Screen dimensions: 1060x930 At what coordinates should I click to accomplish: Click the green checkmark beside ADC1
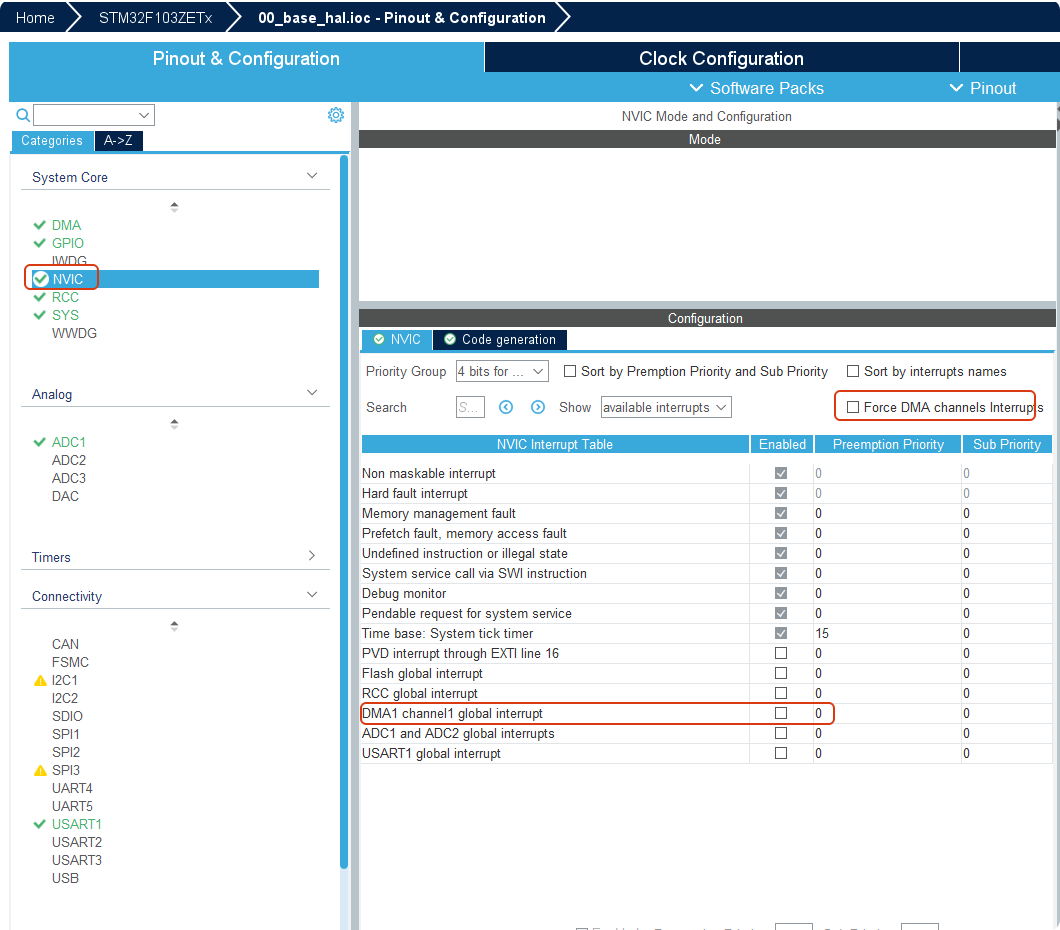[x=40, y=442]
